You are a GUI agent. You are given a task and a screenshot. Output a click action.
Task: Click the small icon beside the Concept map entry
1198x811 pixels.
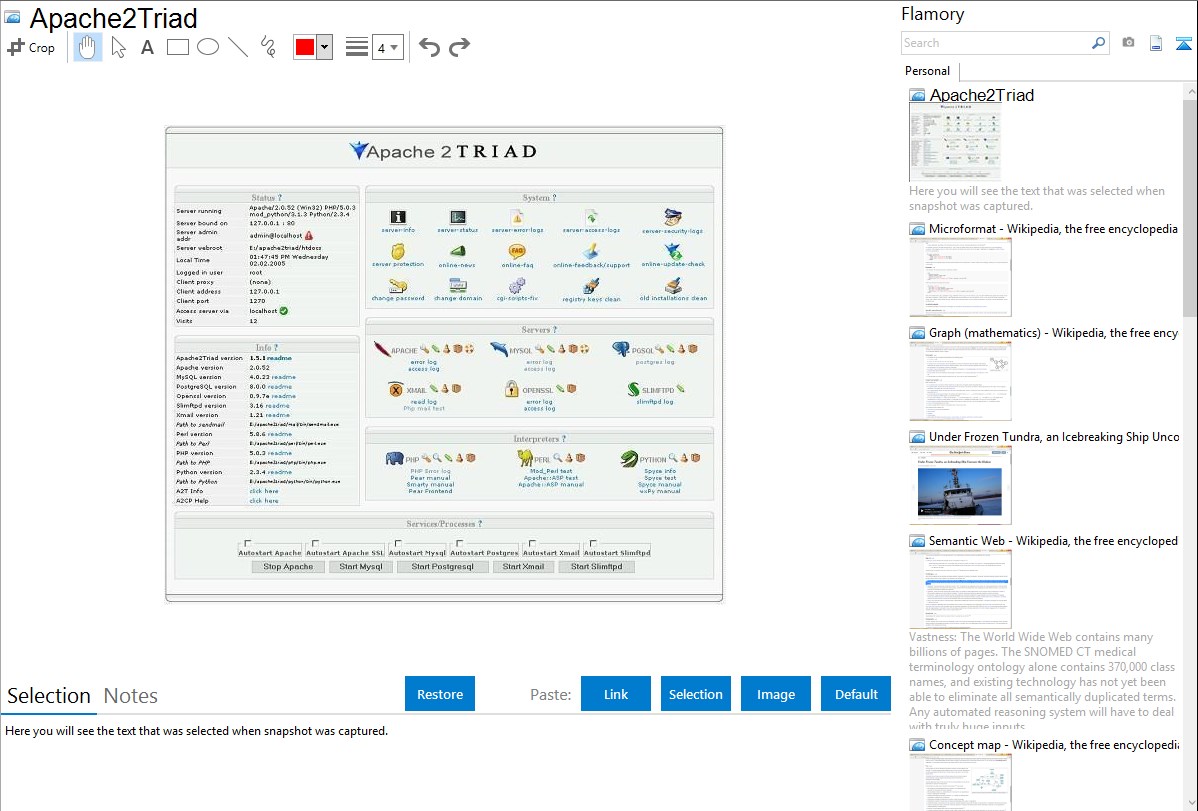click(917, 744)
